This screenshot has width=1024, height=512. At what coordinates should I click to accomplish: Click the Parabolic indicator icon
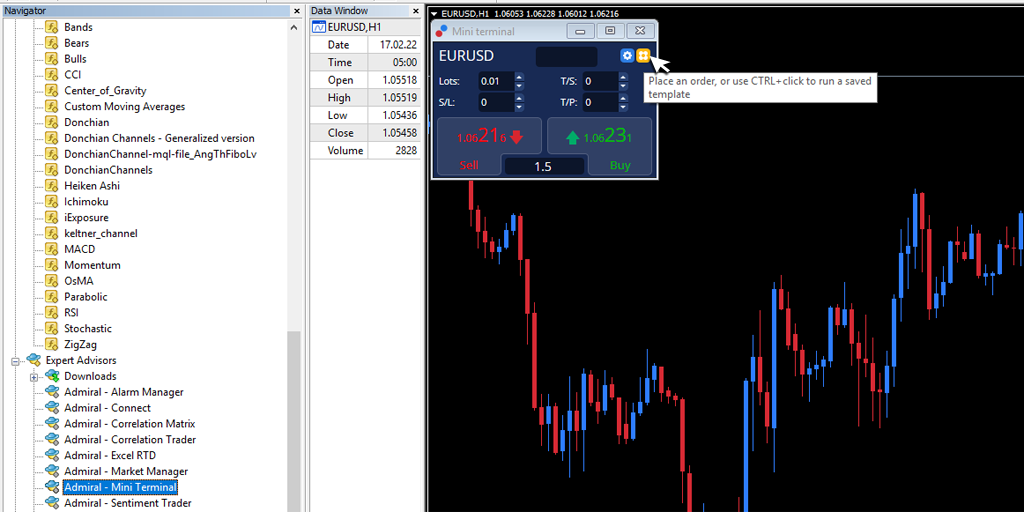52,296
